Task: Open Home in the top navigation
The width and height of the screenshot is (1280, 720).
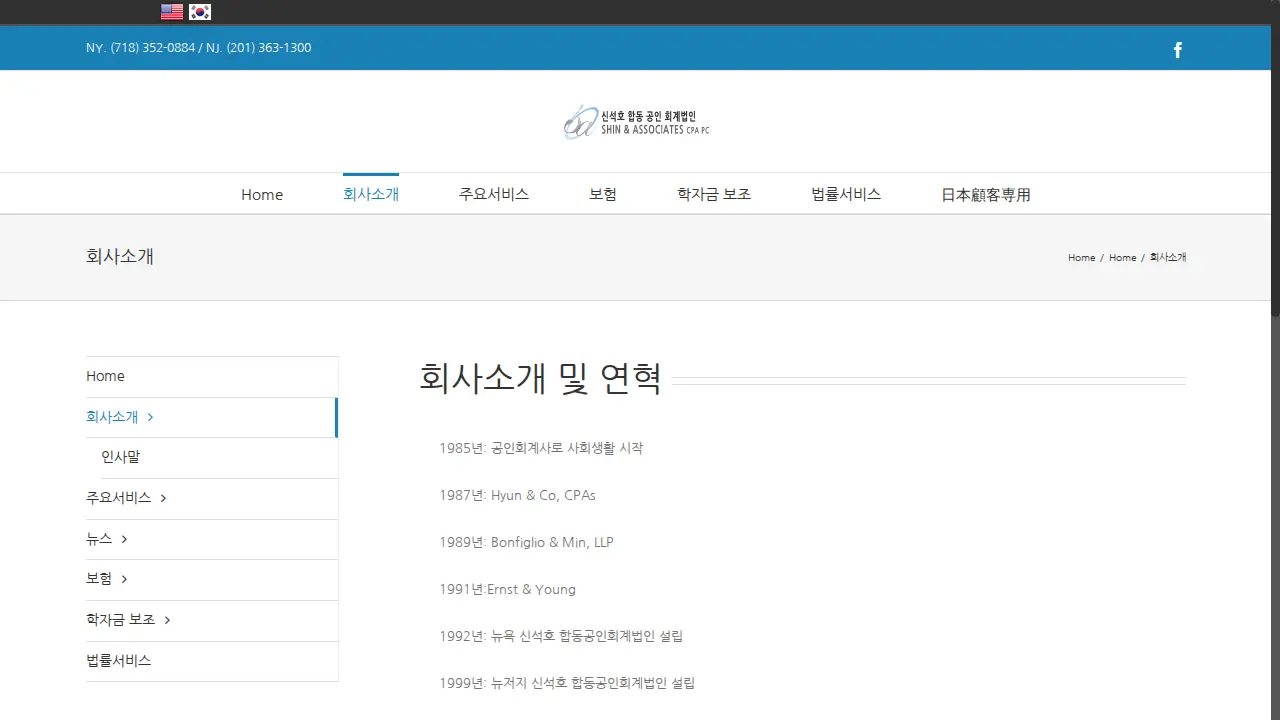Action: coord(262,195)
